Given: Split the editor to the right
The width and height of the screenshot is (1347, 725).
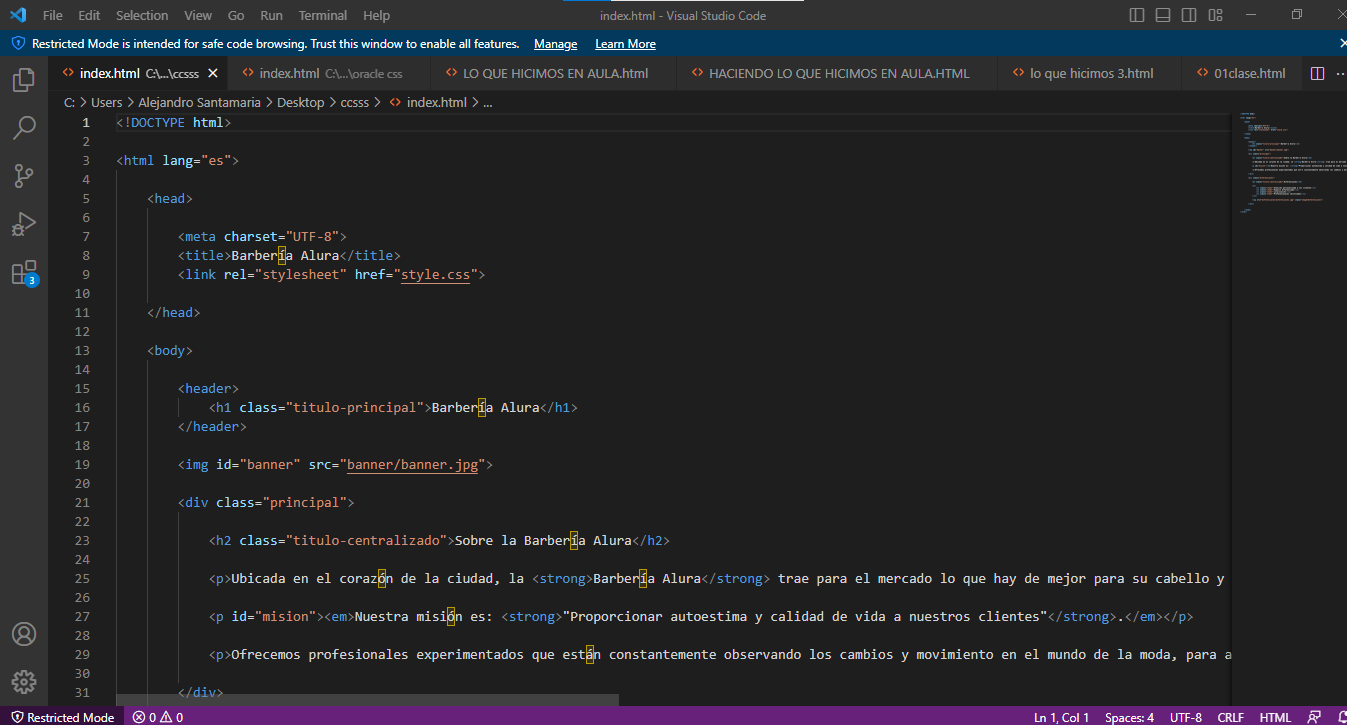Looking at the screenshot, I should (1317, 73).
